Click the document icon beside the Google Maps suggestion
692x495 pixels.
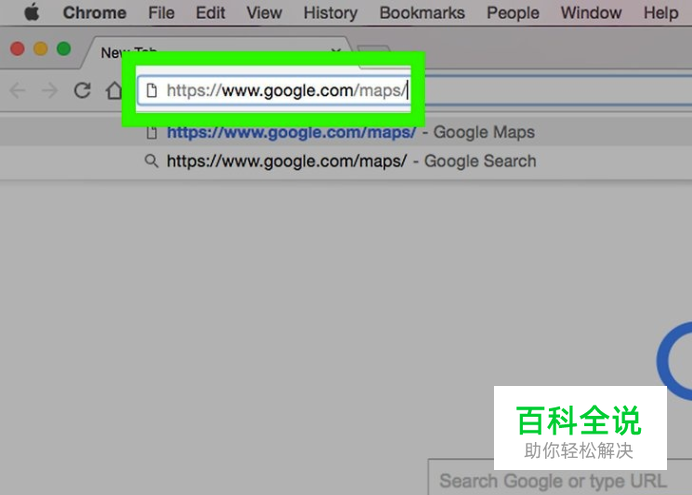[151, 132]
